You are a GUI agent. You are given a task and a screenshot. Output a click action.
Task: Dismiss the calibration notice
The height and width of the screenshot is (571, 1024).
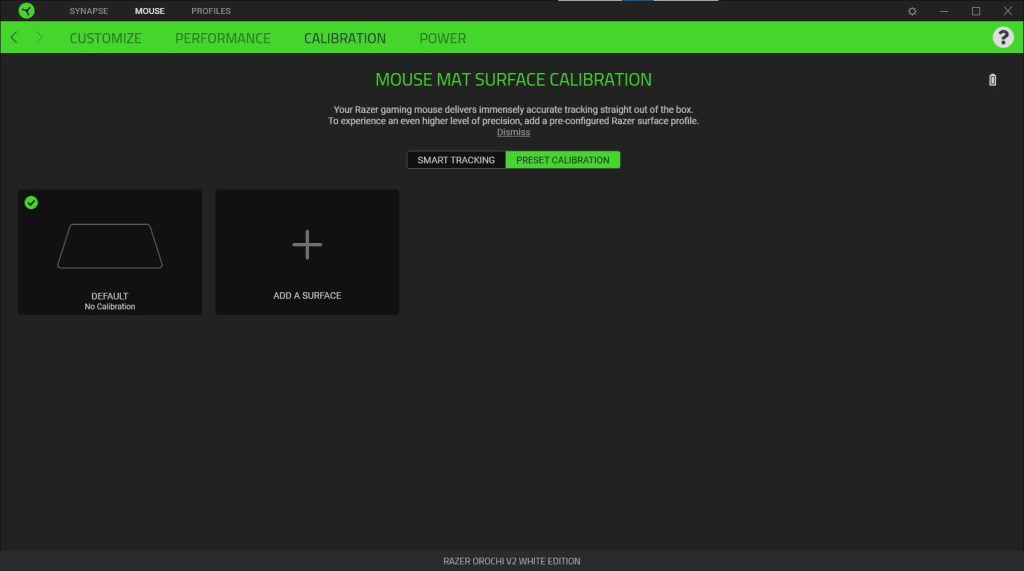click(513, 132)
